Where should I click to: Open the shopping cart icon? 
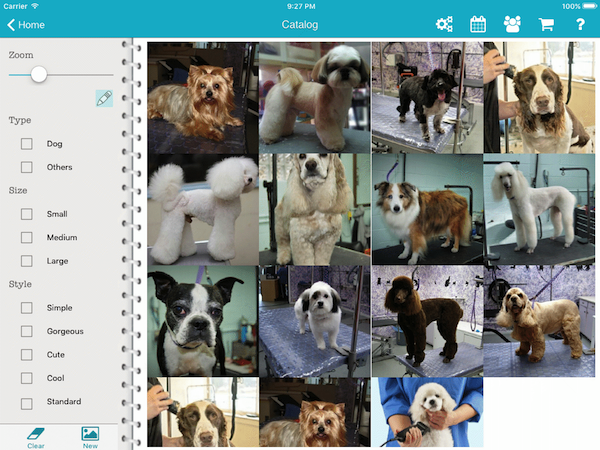[546, 24]
